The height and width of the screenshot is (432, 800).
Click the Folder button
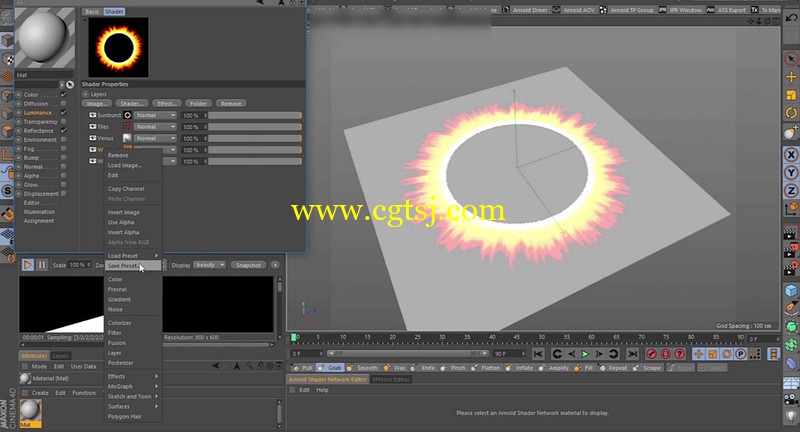coord(198,104)
